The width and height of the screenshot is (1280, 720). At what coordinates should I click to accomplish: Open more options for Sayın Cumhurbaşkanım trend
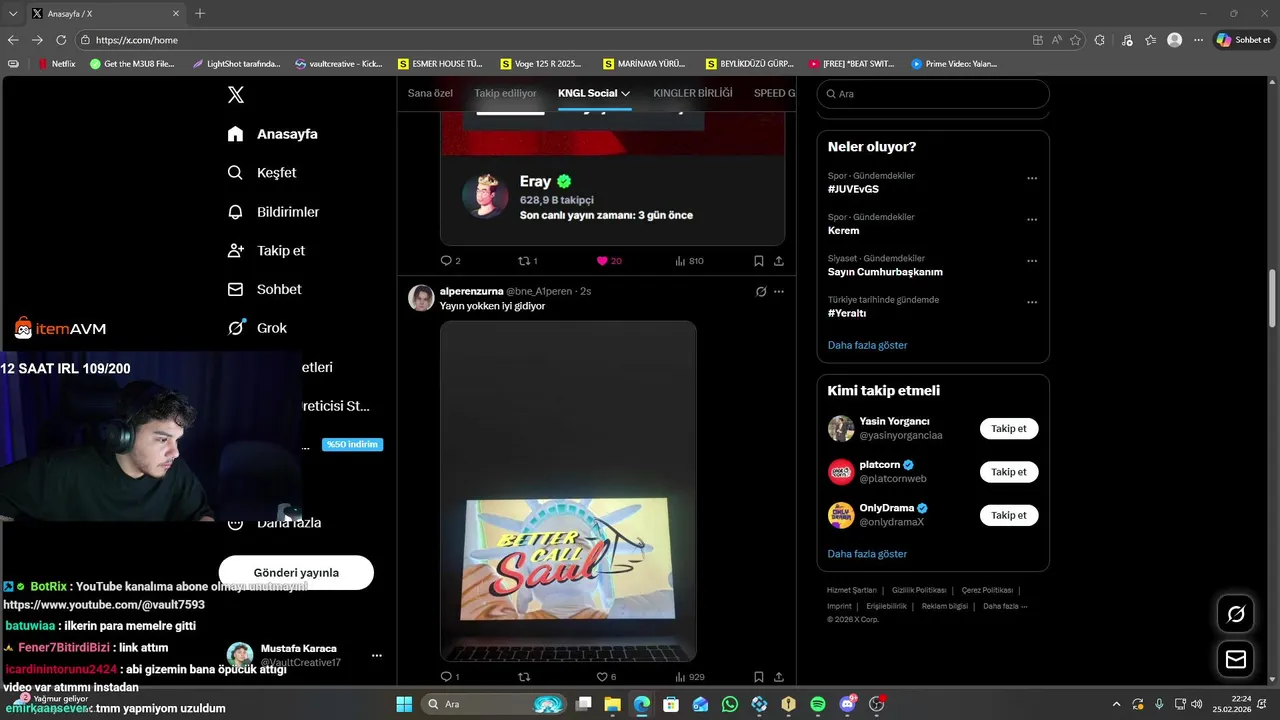pyautogui.click(x=1032, y=261)
